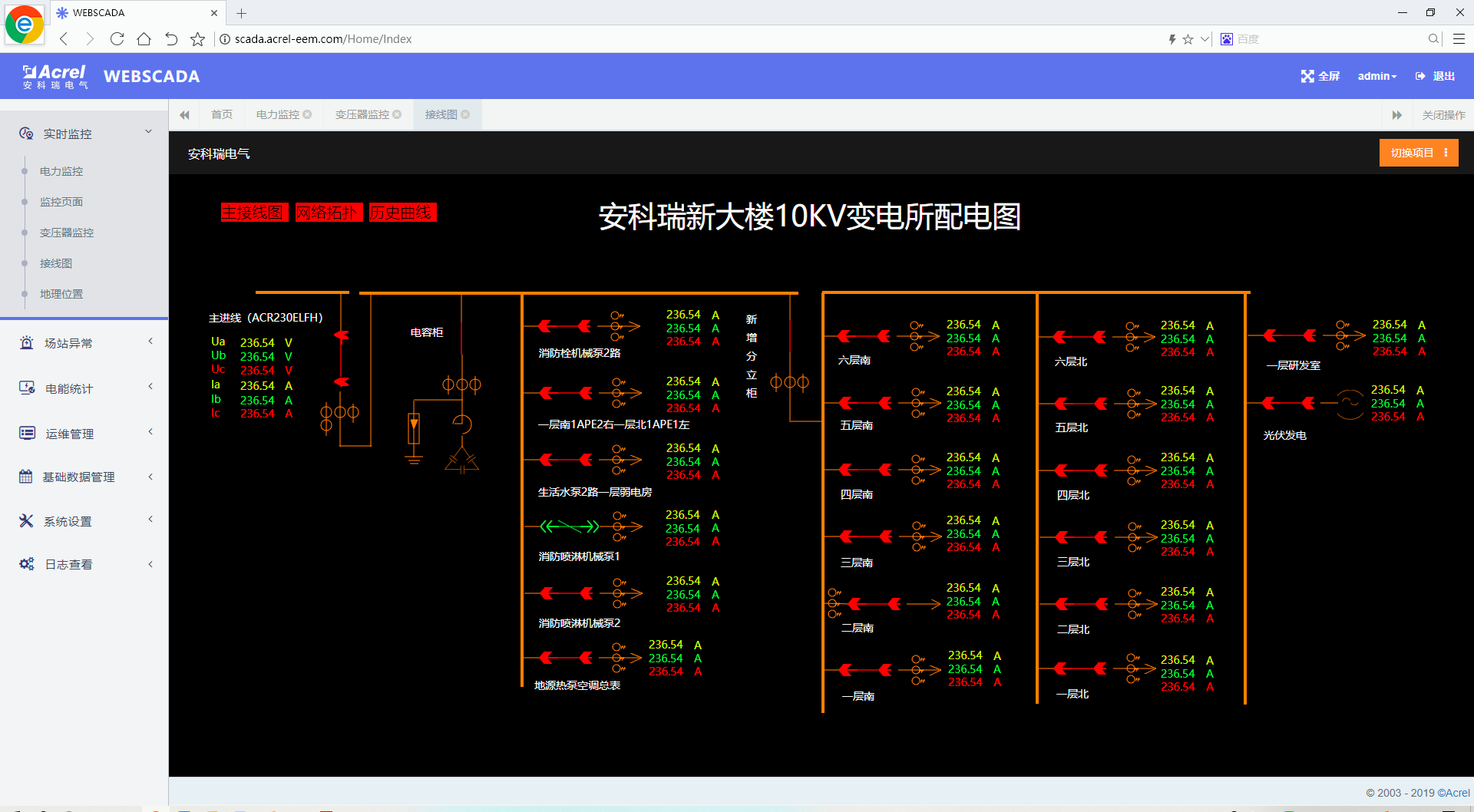
Task: Open 运维管理 via its list icon
Action: (x=26, y=432)
